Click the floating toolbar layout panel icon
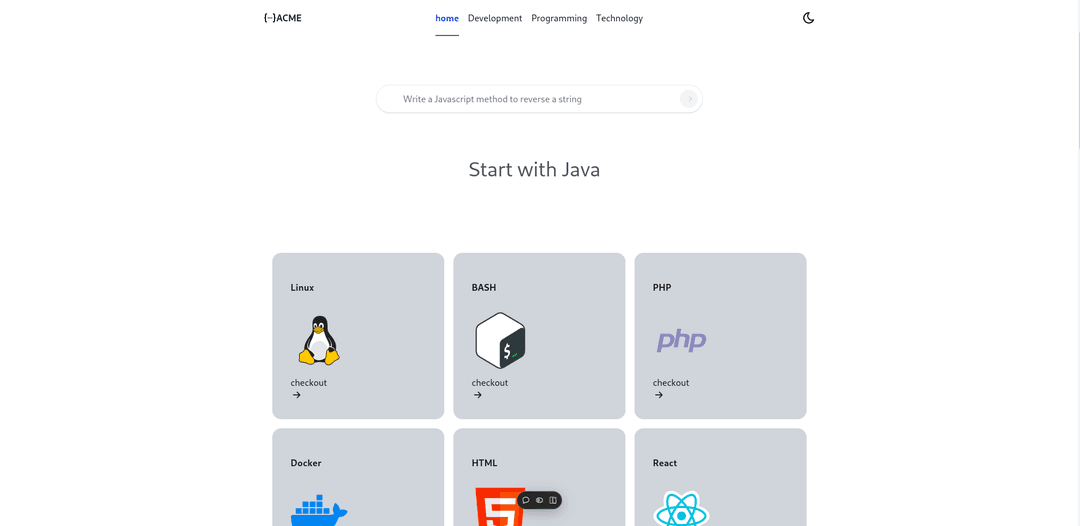Screen dimensions: 1080x526 pos(553,501)
